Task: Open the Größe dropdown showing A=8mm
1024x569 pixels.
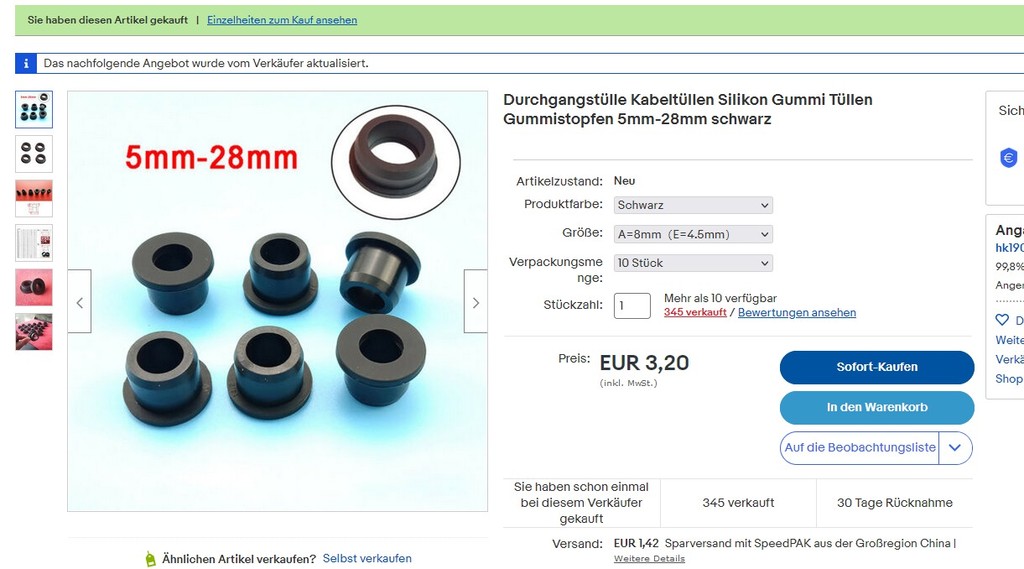Action: click(x=693, y=234)
